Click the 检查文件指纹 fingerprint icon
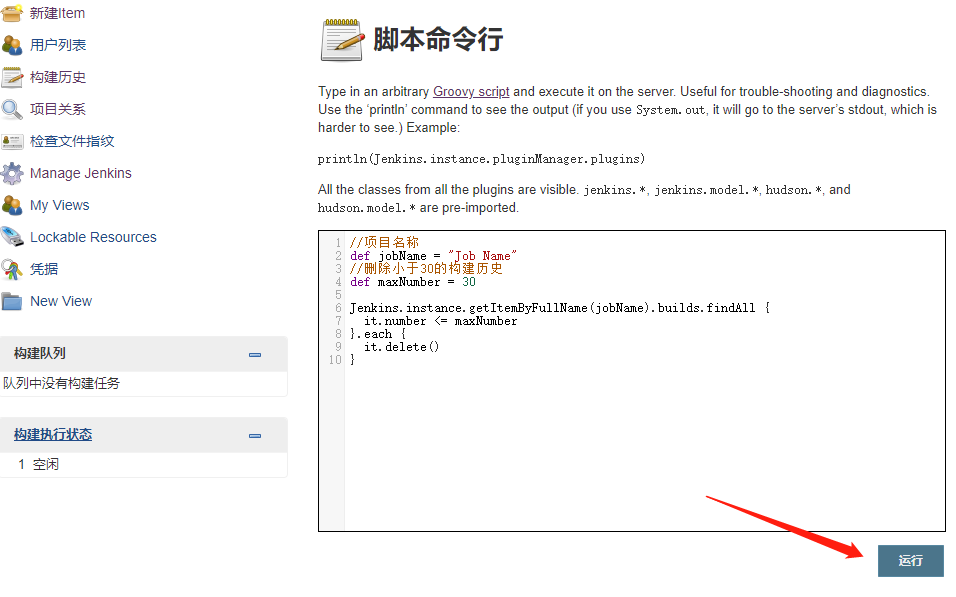The height and width of the screenshot is (597, 956). point(12,141)
